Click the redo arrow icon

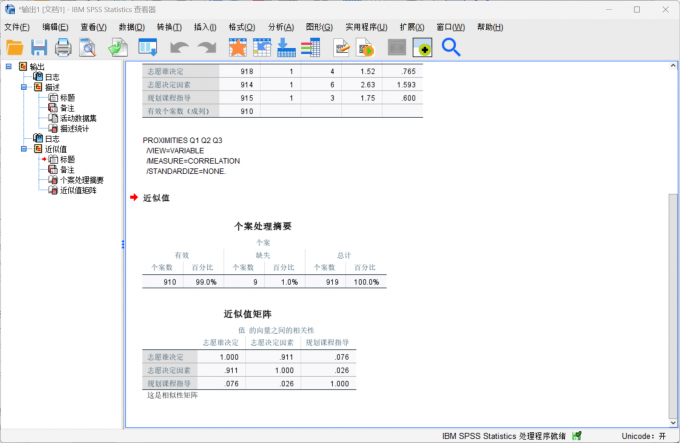[x=207, y=47]
